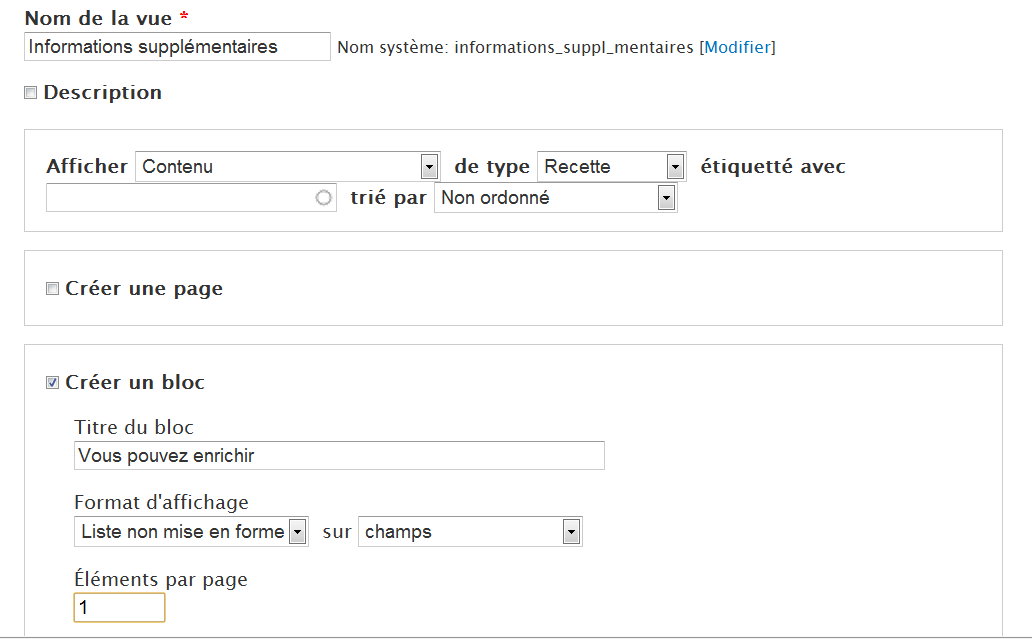Click the 'Créer une page' label text
This screenshot has width=1032, height=639.
[144, 289]
